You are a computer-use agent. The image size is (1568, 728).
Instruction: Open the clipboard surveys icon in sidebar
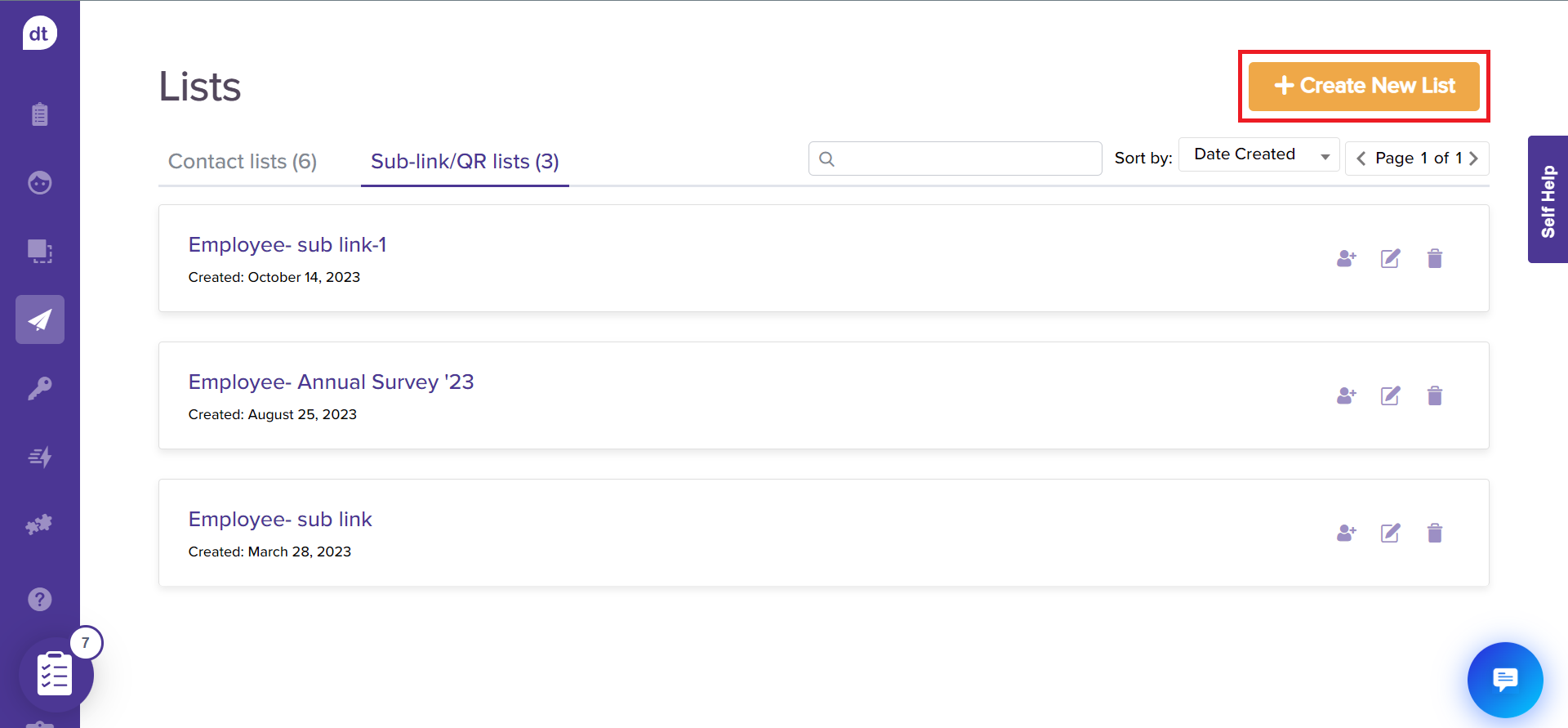click(39, 114)
